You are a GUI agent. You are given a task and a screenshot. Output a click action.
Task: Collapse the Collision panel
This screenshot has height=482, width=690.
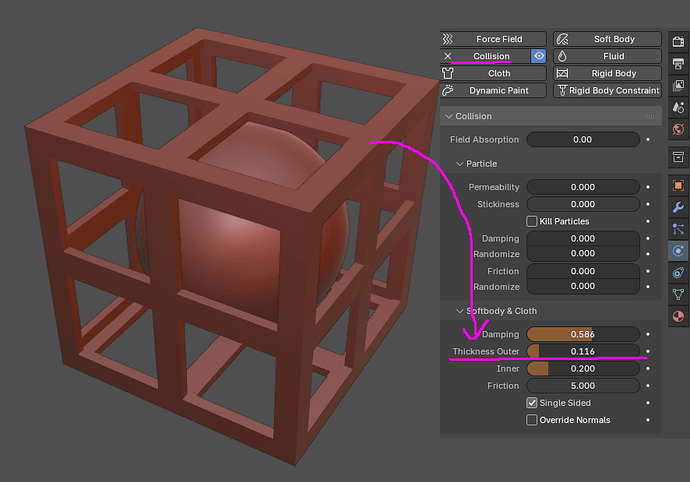[449, 116]
